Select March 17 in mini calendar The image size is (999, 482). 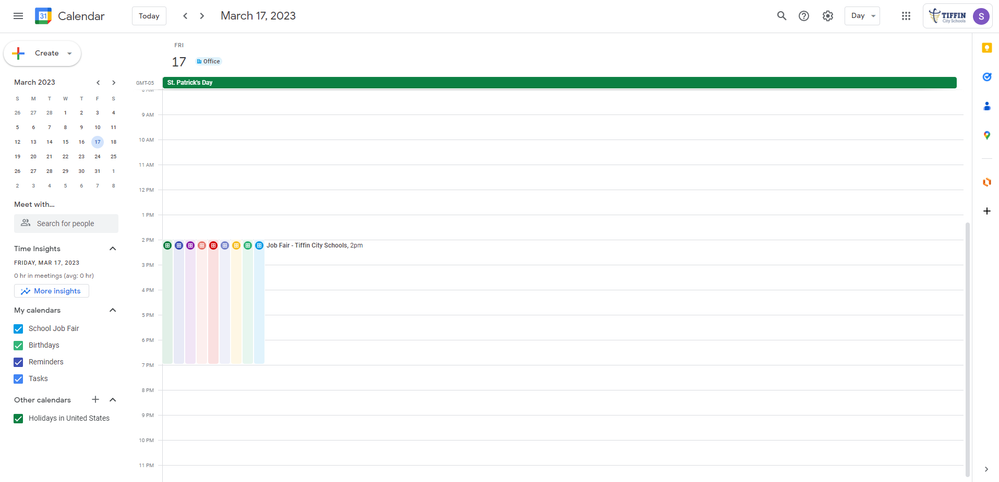coord(97,142)
